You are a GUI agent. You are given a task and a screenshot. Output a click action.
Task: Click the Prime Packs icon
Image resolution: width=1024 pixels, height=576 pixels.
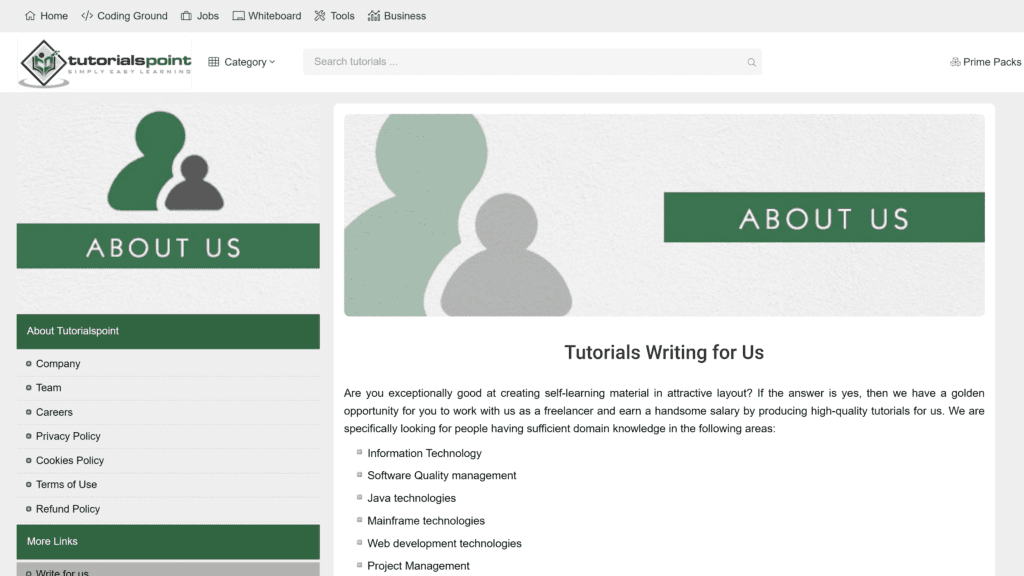(955, 62)
